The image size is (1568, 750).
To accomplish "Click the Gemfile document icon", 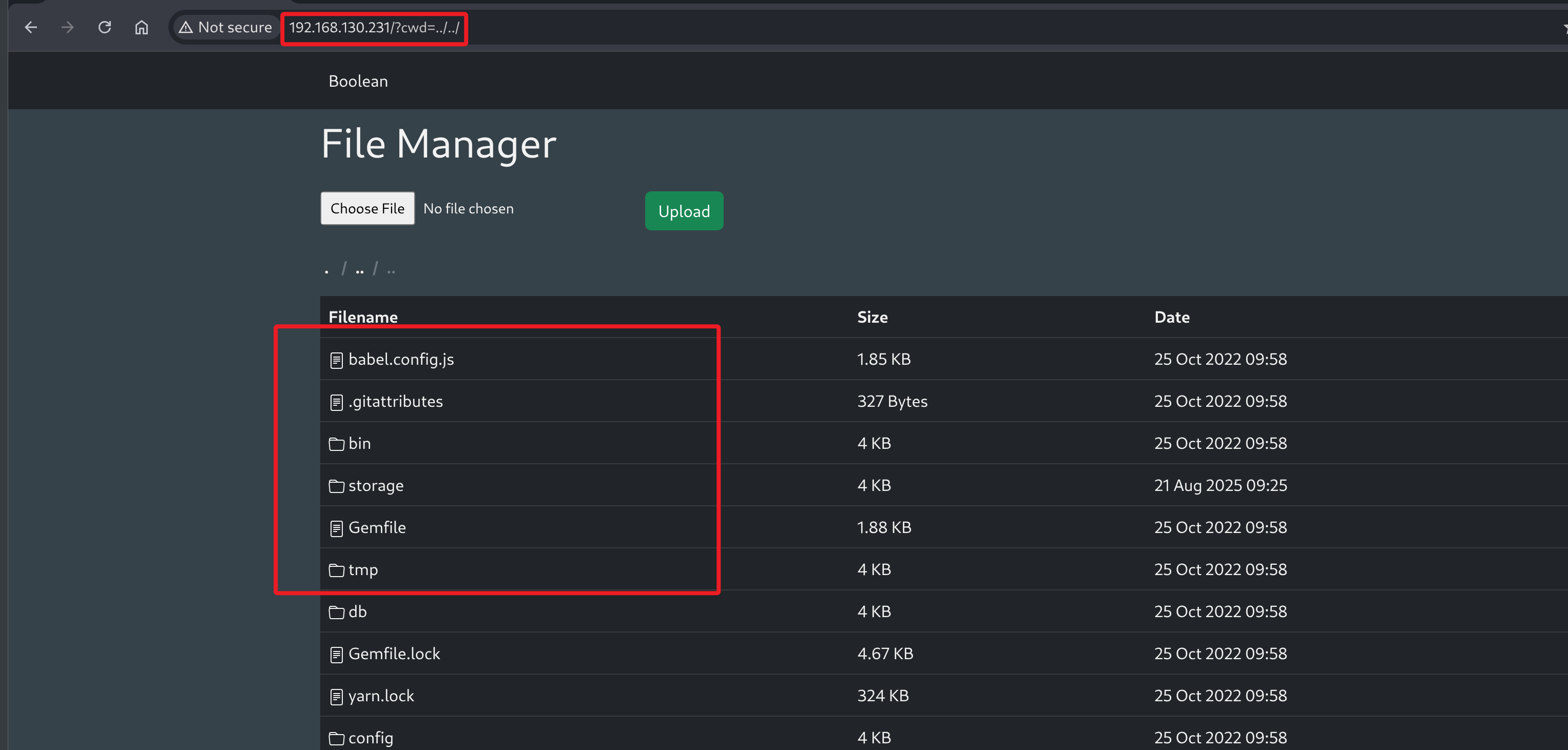I will pos(336,528).
